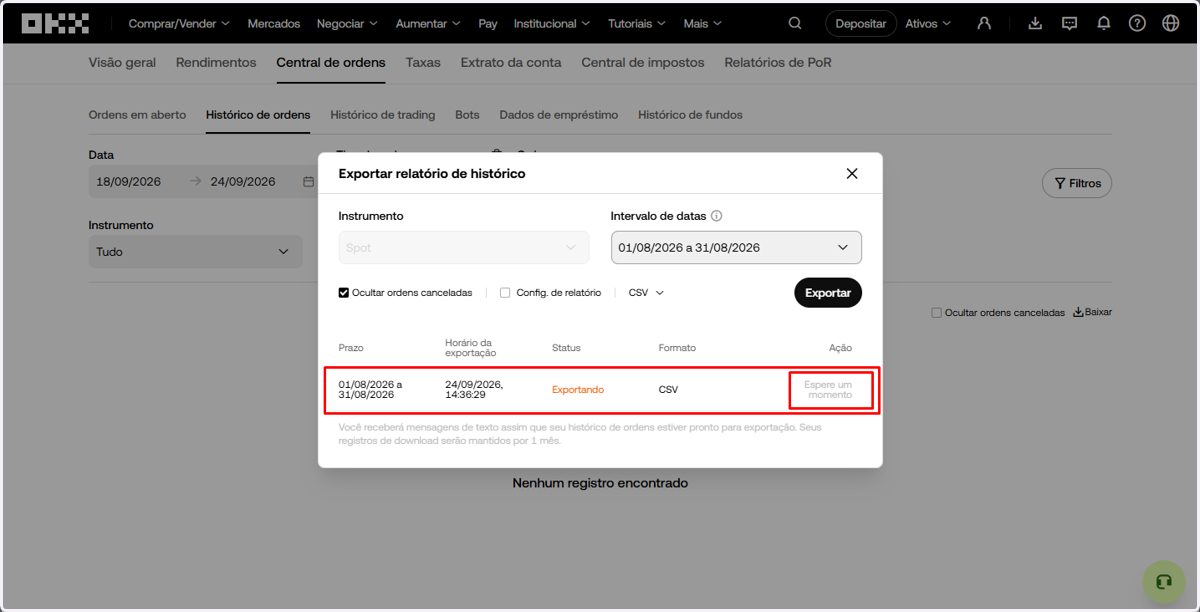Viewport: 1200px width, 612px height.
Task: Open Histórico de trading sub-tab
Action: click(x=383, y=115)
